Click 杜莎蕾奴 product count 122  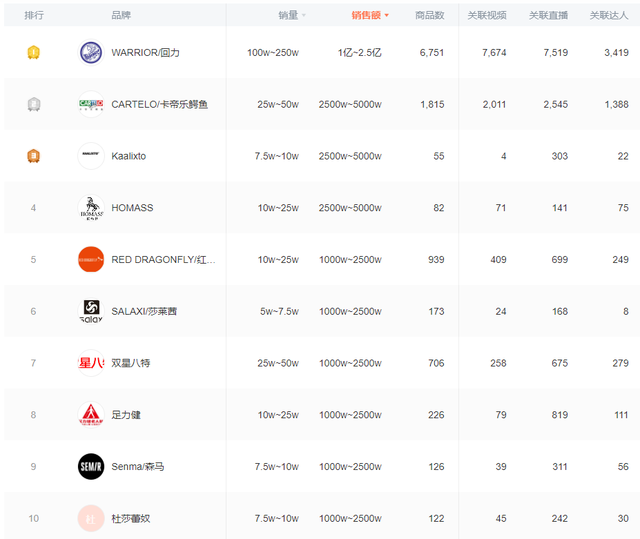pyautogui.click(x=436, y=518)
